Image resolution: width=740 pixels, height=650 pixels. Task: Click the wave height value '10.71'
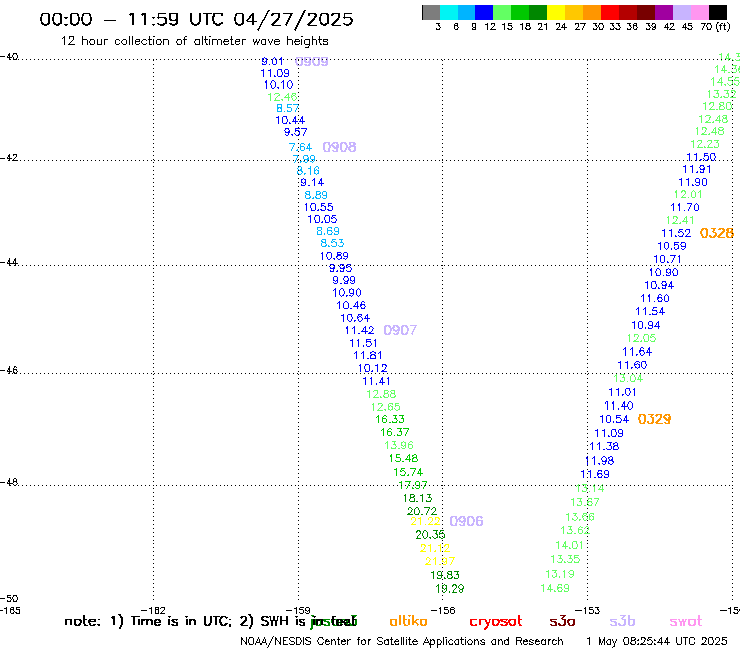[667, 259]
